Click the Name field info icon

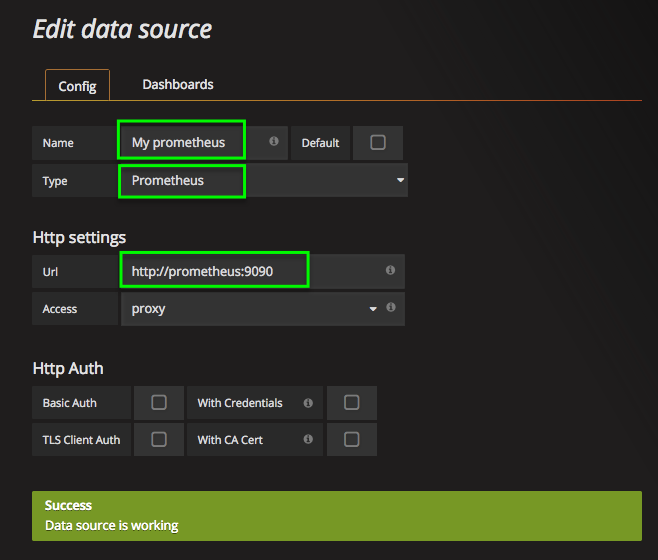(274, 141)
